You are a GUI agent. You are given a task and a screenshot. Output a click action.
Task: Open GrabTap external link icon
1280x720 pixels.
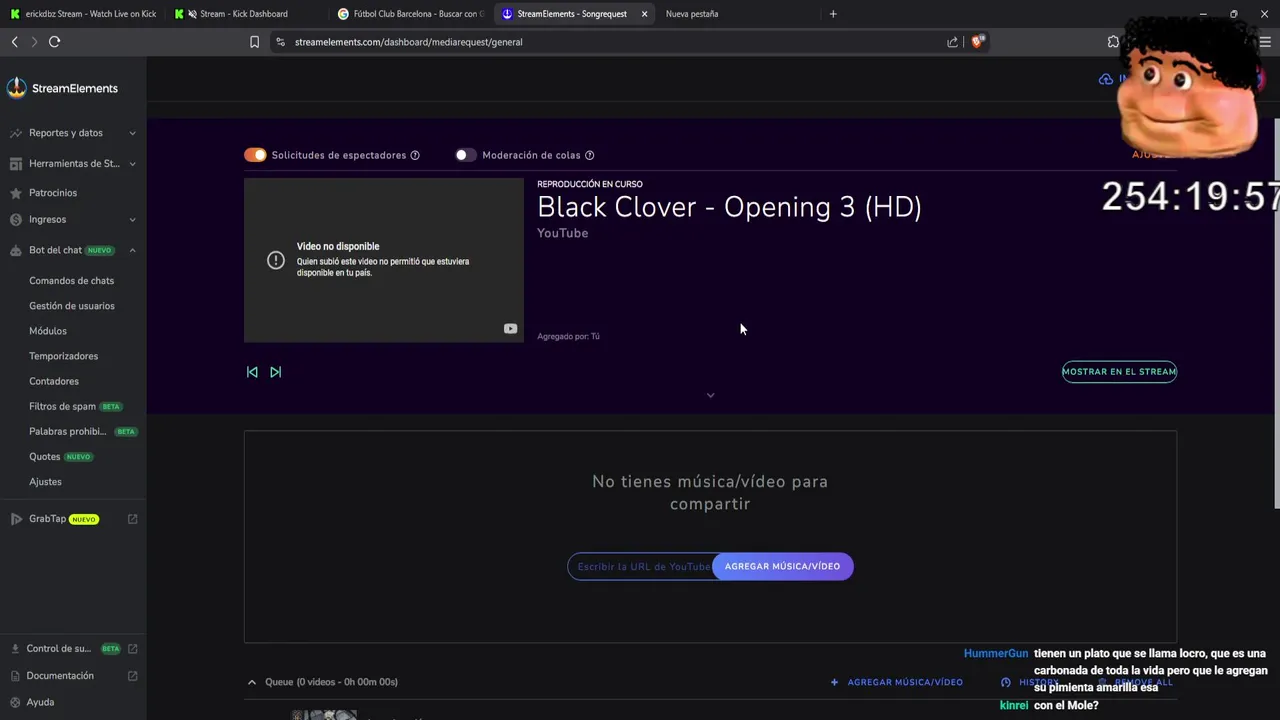point(133,519)
